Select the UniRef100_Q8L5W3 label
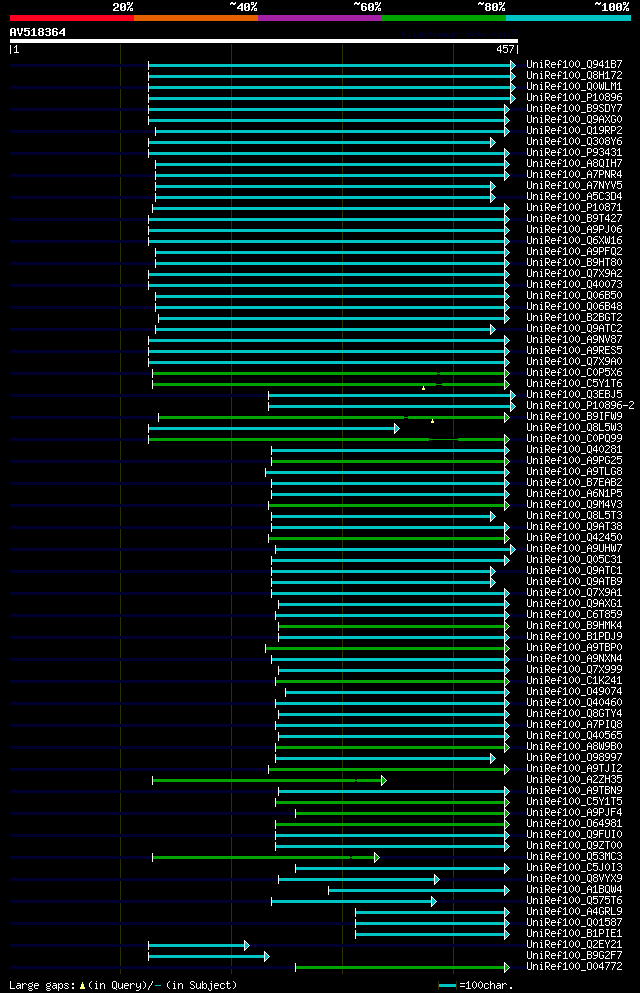640x993 pixels. (x=574, y=427)
